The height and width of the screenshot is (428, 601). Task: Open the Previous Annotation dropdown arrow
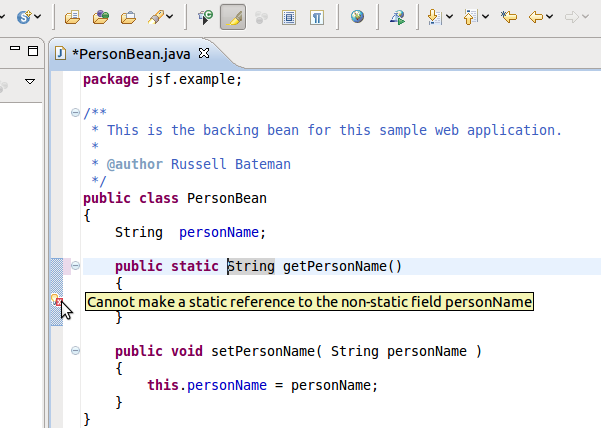(485, 17)
